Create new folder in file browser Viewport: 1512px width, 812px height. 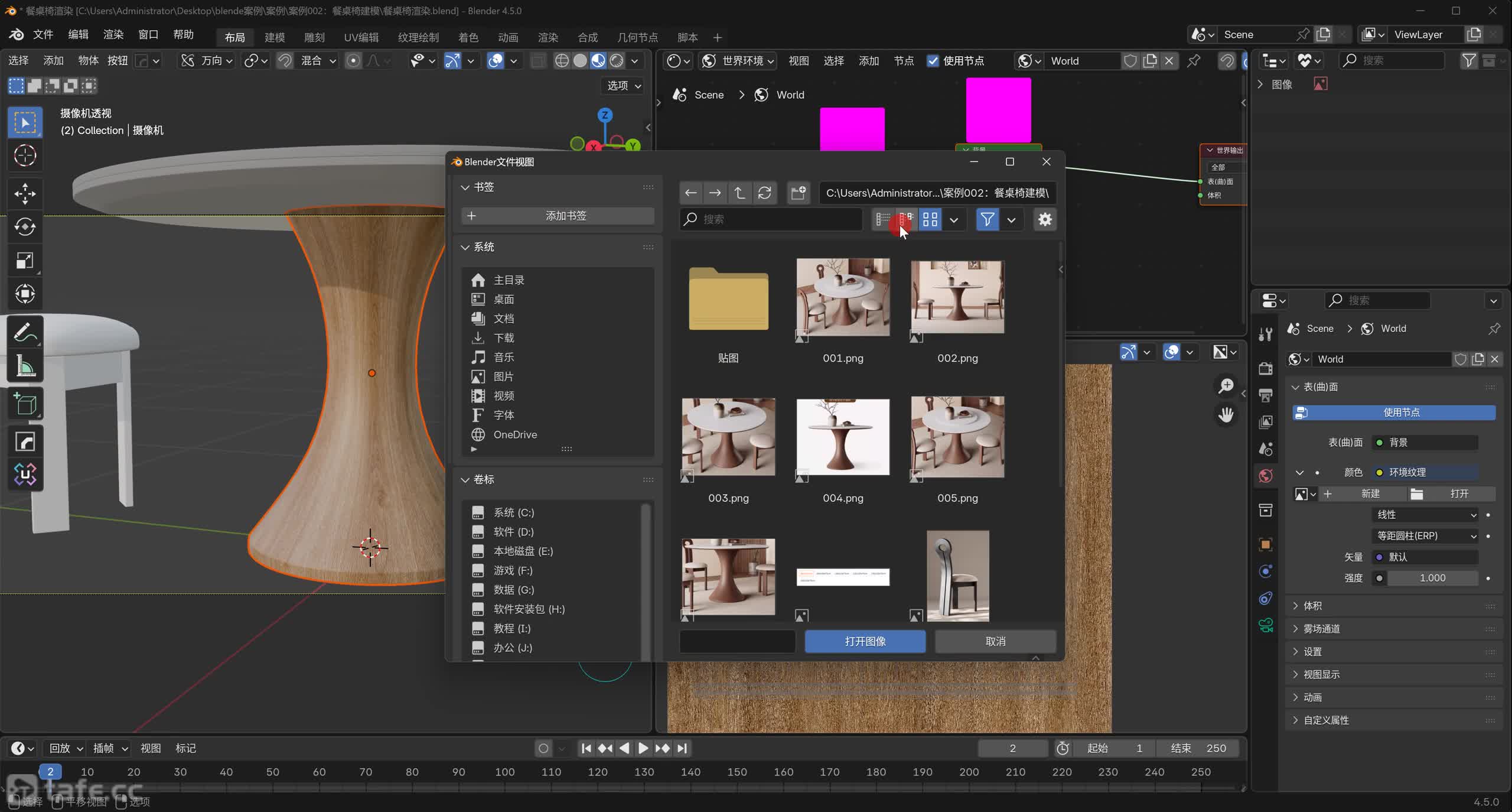click(x=799, y=193)
